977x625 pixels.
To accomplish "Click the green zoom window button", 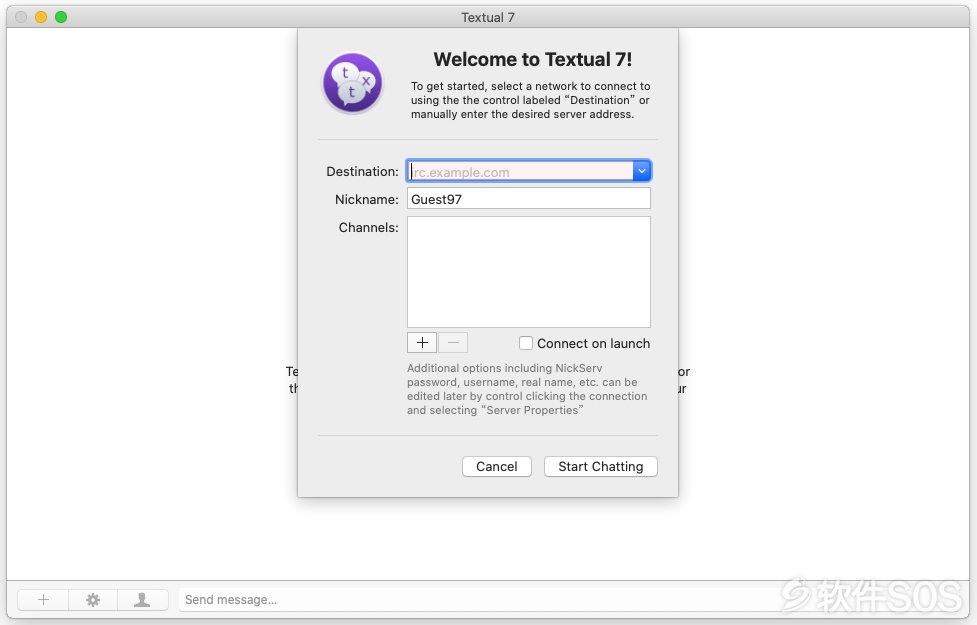I will (61, 17).
